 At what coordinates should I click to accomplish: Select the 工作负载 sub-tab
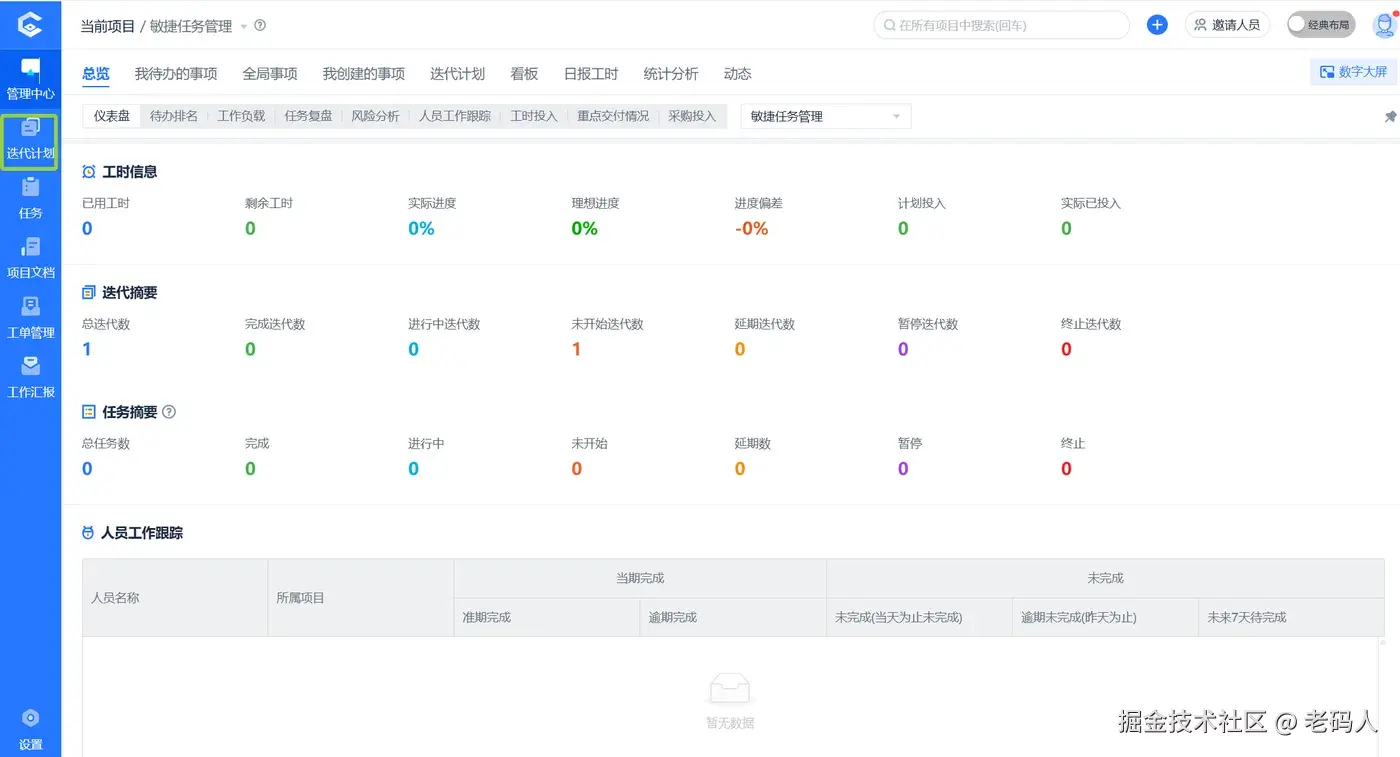(241, 116)
